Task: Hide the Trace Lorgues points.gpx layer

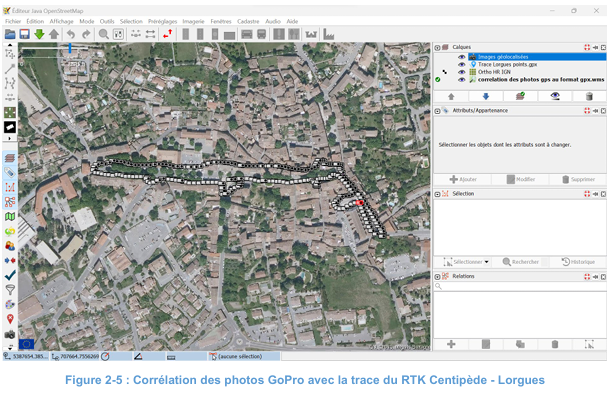Action: tap(462, 64)
